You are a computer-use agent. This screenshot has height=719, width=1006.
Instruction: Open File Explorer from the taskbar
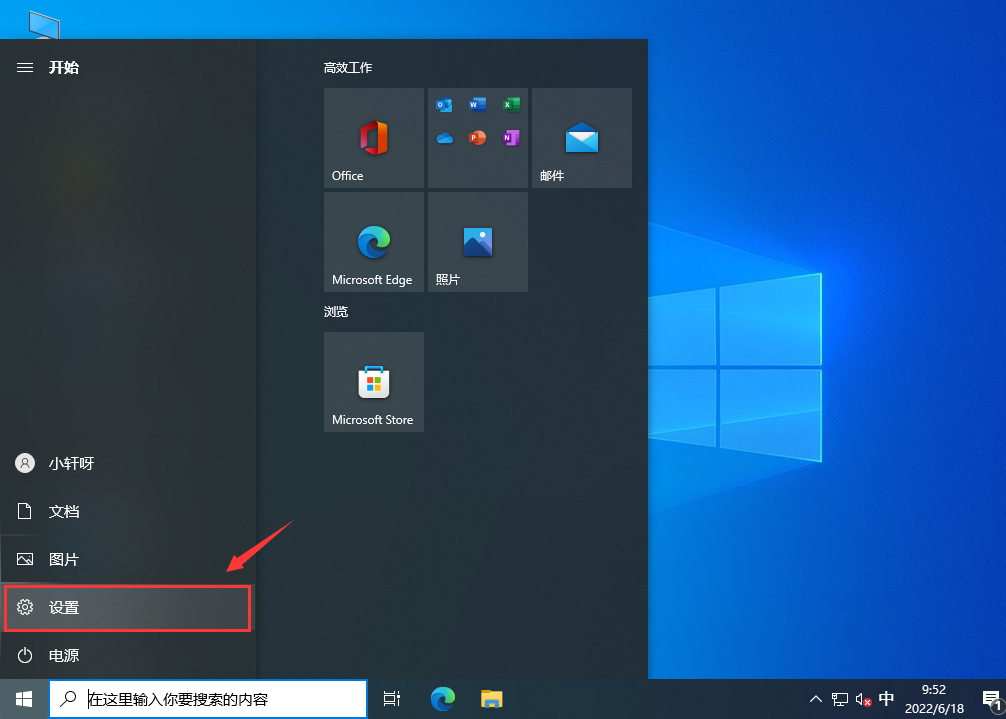pyautogui.click(x=491, y=699)
